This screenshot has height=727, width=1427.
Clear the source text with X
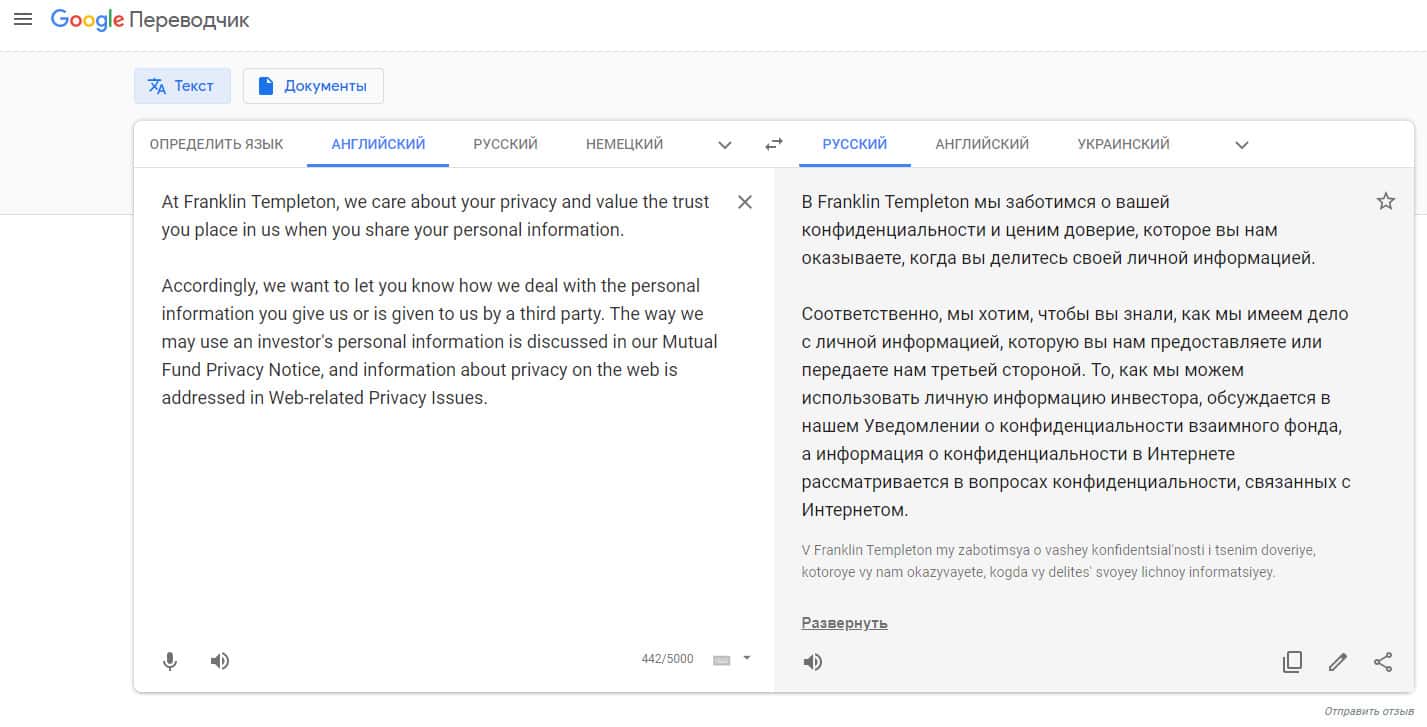745,202
